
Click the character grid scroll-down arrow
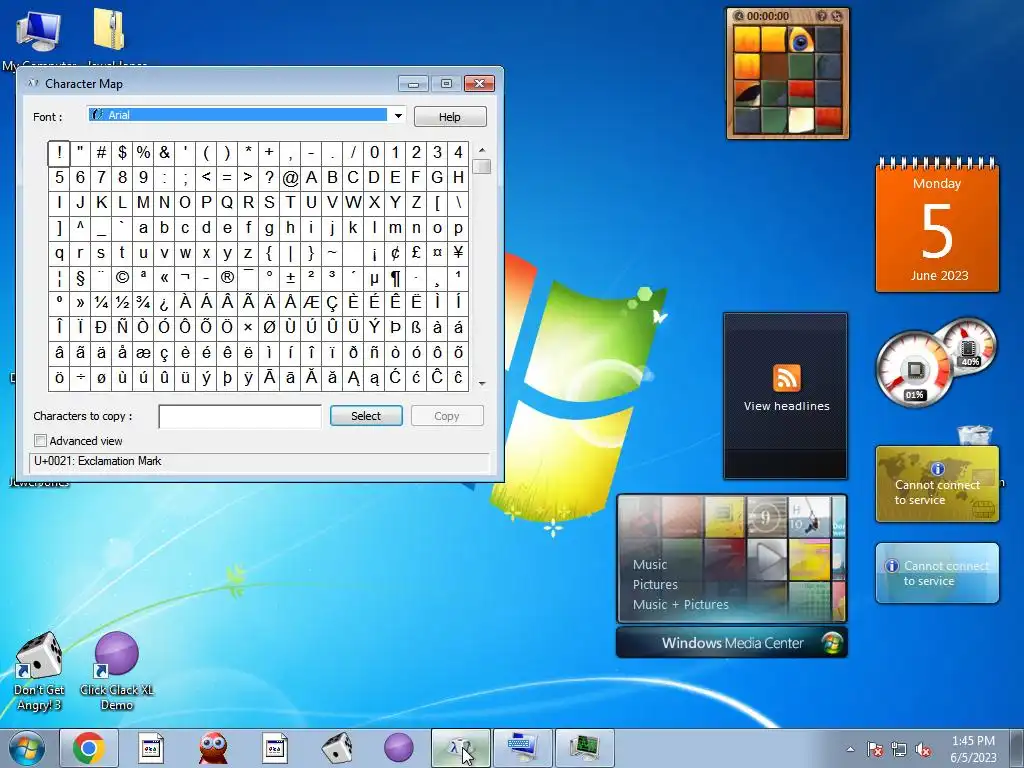point(482,383)
